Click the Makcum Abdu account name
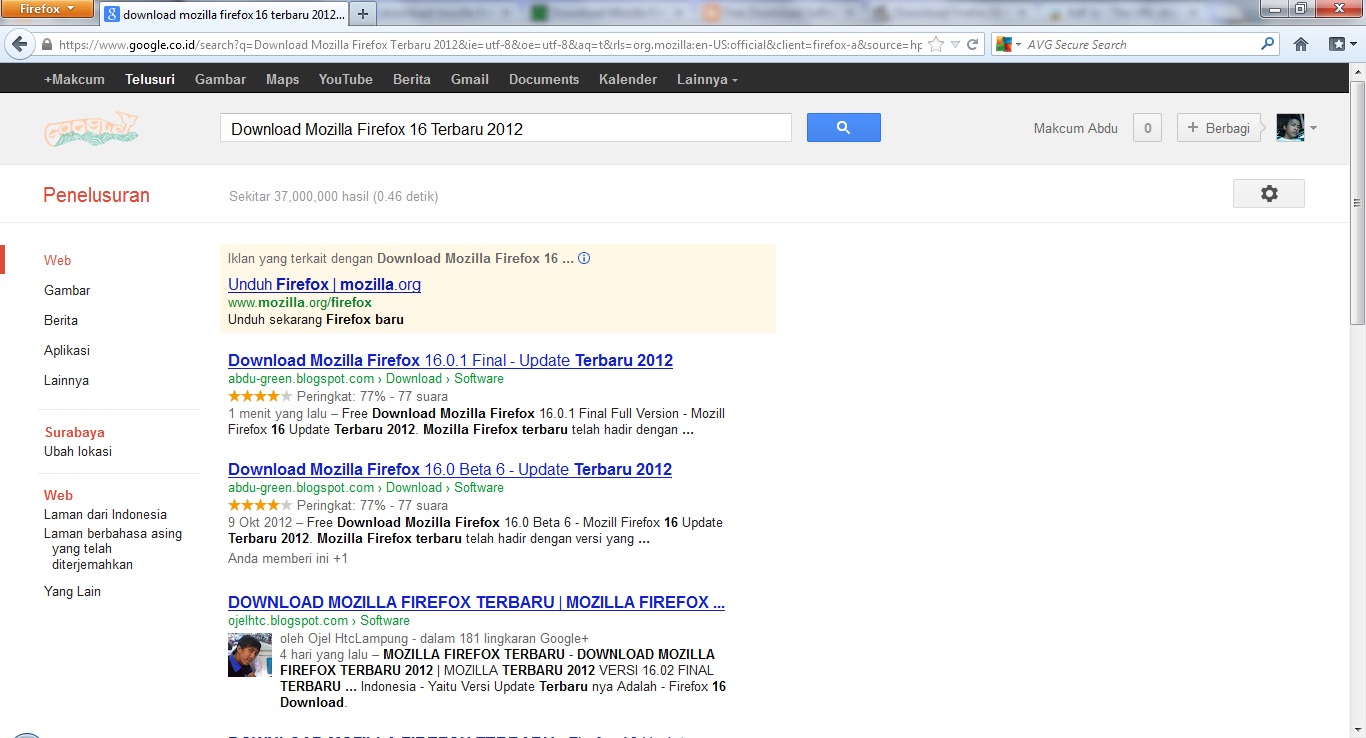The height and width of the screenshot is (738, 1366). click(x=1076, y=128)
